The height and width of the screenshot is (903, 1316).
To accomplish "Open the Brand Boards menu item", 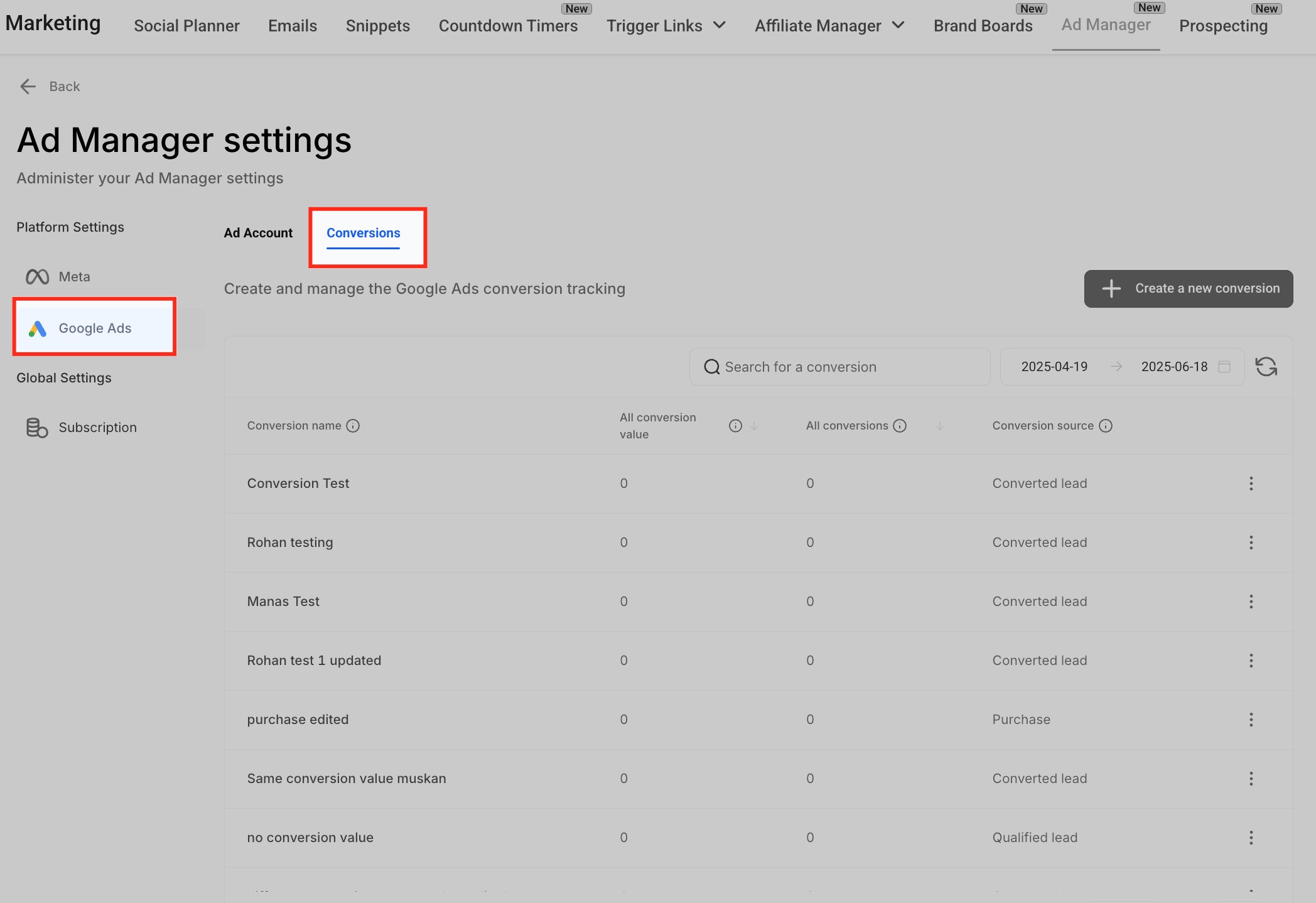I will pyautogui.click(x=983, y=26).
